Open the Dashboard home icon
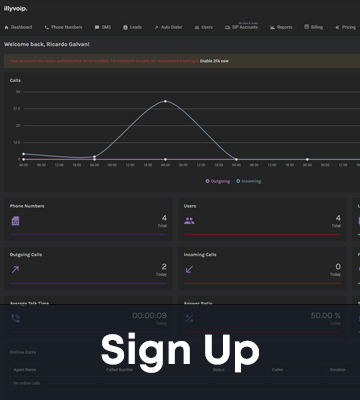Image resolution: width=360 pixels, height=400 pixels. (x=6, y=27)
